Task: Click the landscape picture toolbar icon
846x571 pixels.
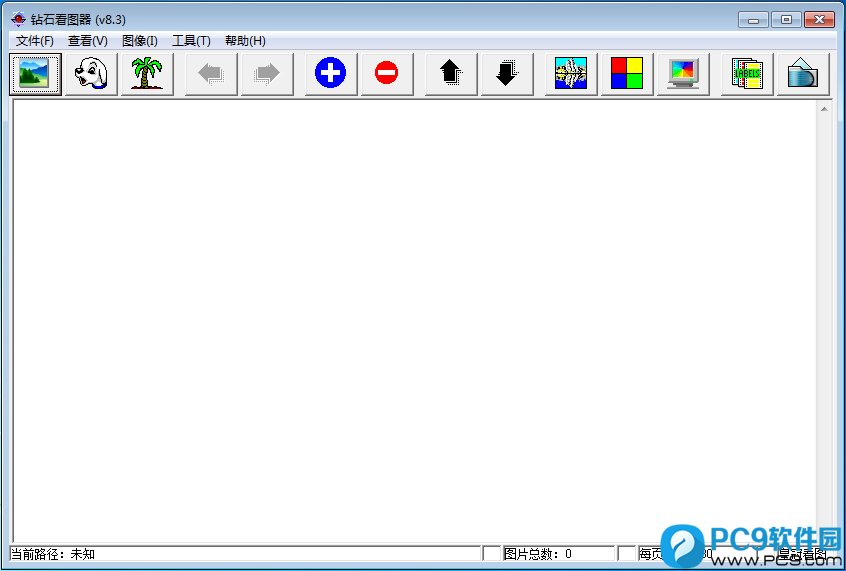Action: coord(35,74)
